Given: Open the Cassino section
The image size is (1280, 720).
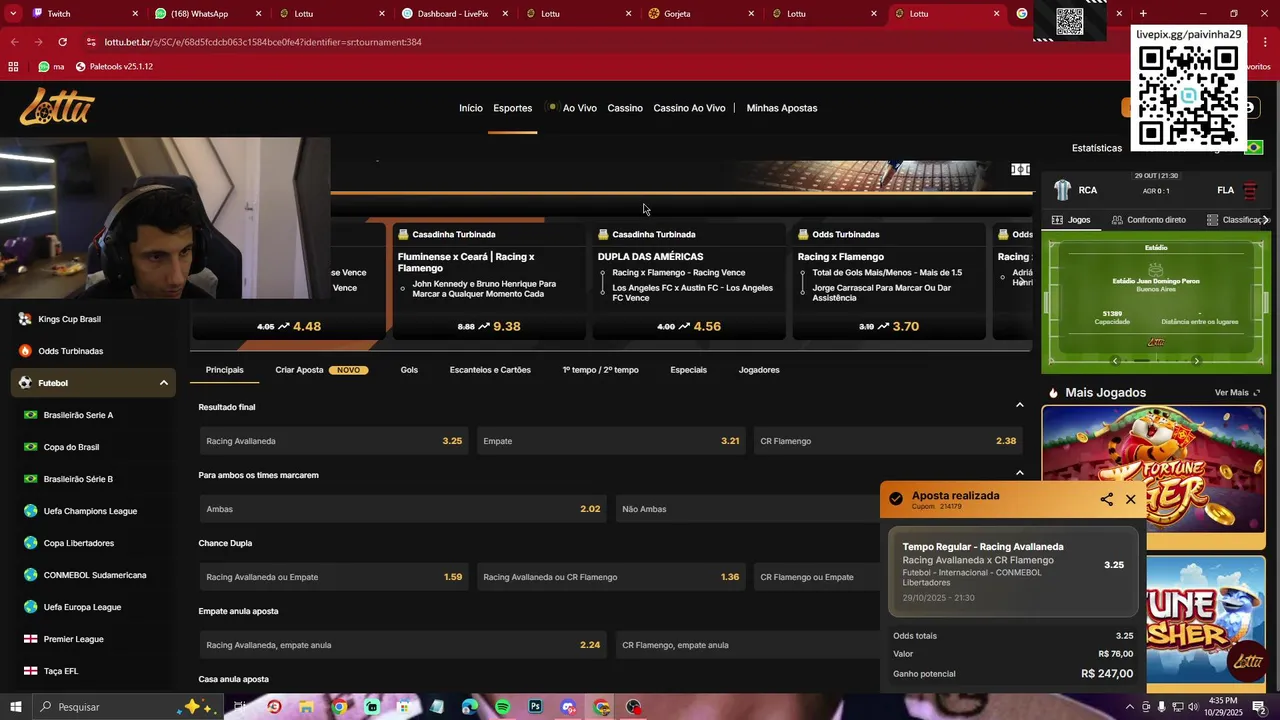Looking at the screenshot, I should [x=625, y=108].
